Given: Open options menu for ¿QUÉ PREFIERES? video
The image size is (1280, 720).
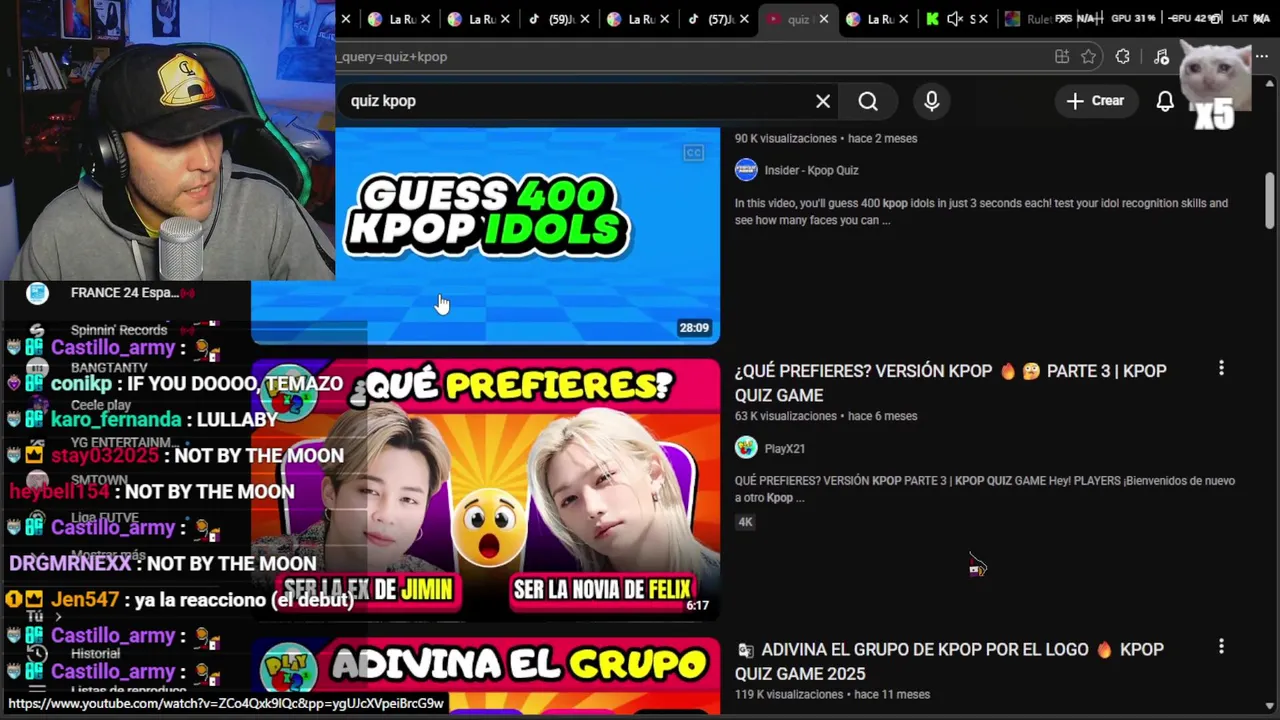Looking at the screenshot, I should pyautogui.click(x=1221, y=369).
